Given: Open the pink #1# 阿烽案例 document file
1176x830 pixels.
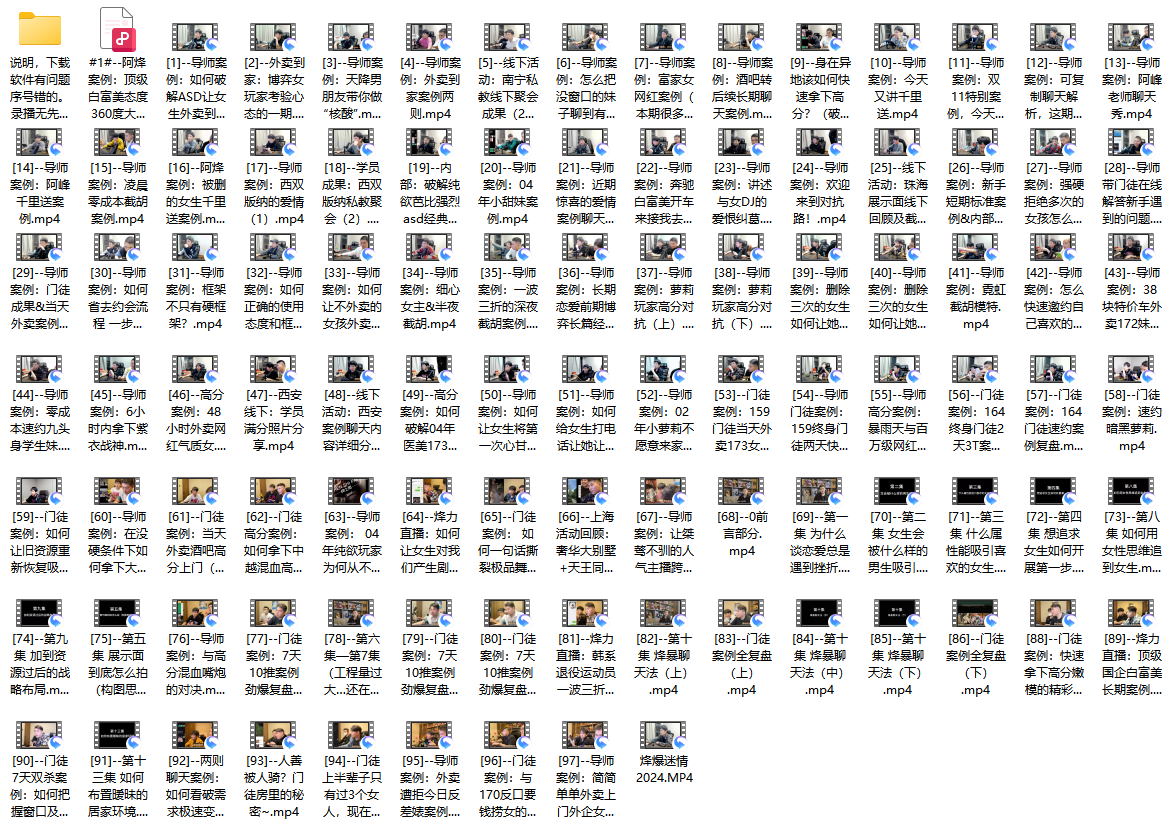Looking at the screenshot, I should pos(118,30).
